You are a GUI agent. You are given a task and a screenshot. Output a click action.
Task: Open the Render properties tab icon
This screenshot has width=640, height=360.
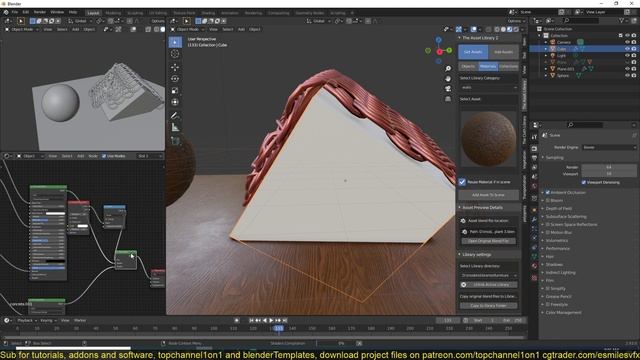[534, 149]
